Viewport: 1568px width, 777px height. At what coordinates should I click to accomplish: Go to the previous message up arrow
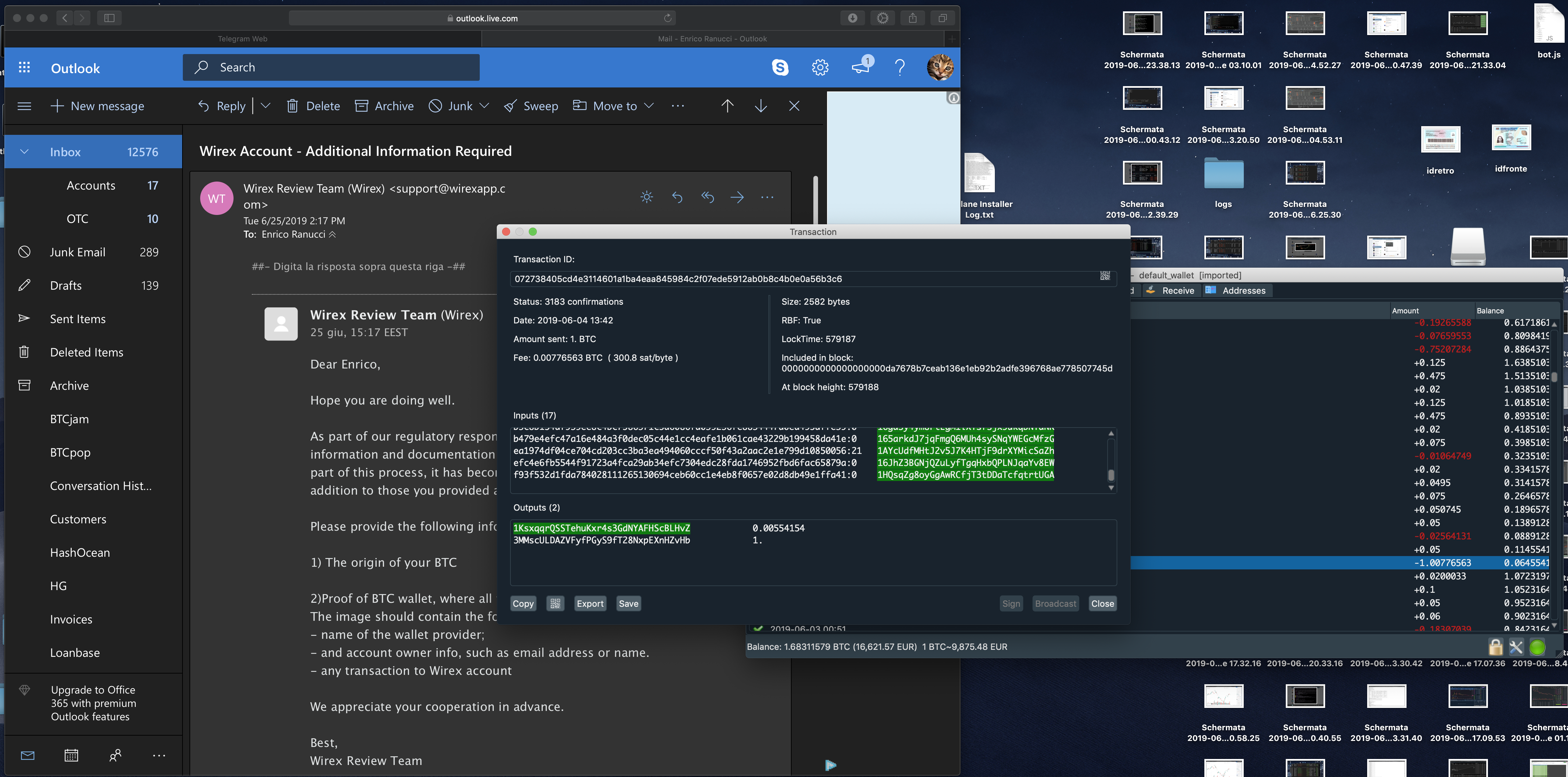coord(727,106)
